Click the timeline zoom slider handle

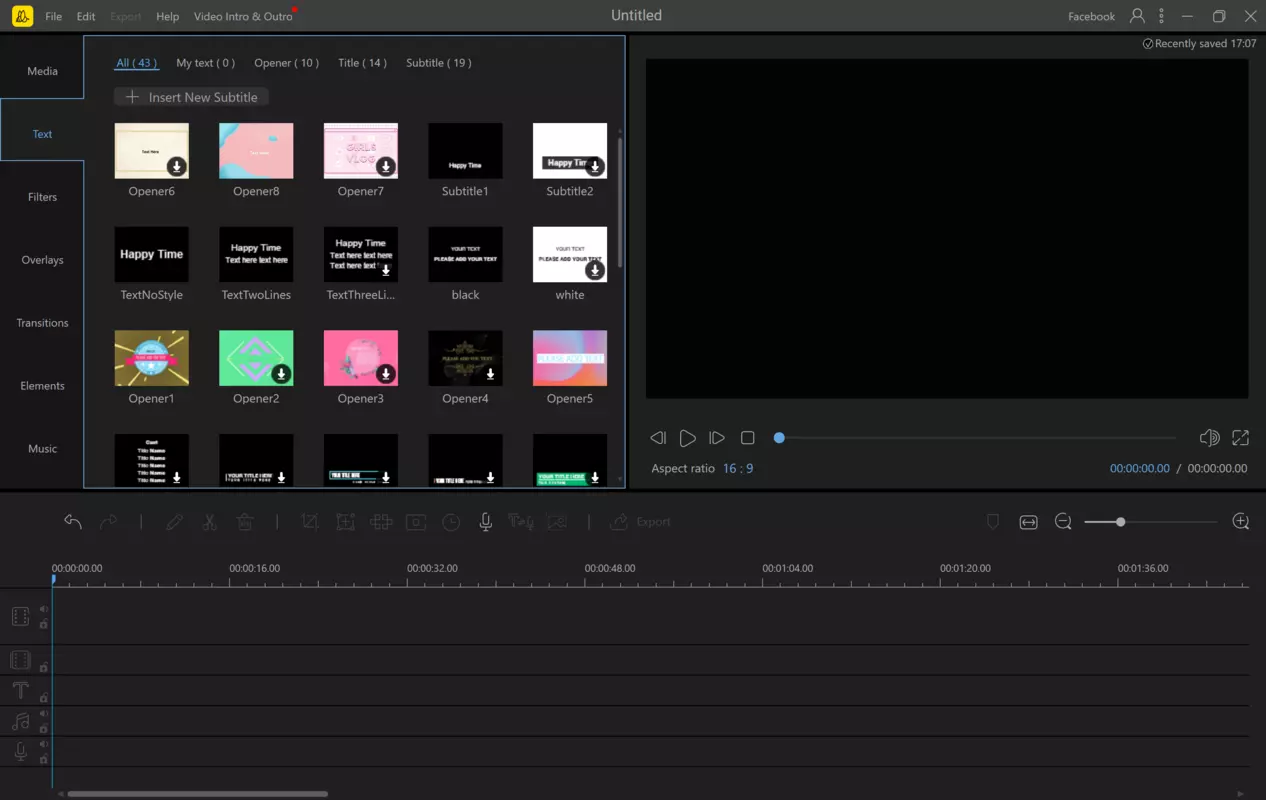tap(1121, 522)
